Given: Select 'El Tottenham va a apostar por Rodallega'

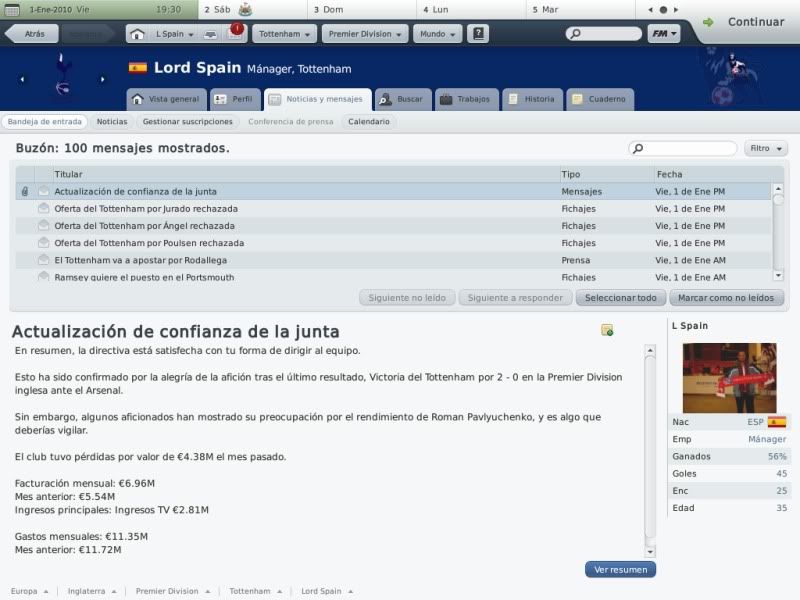Looking at the screenshot, I should point(393,260).
